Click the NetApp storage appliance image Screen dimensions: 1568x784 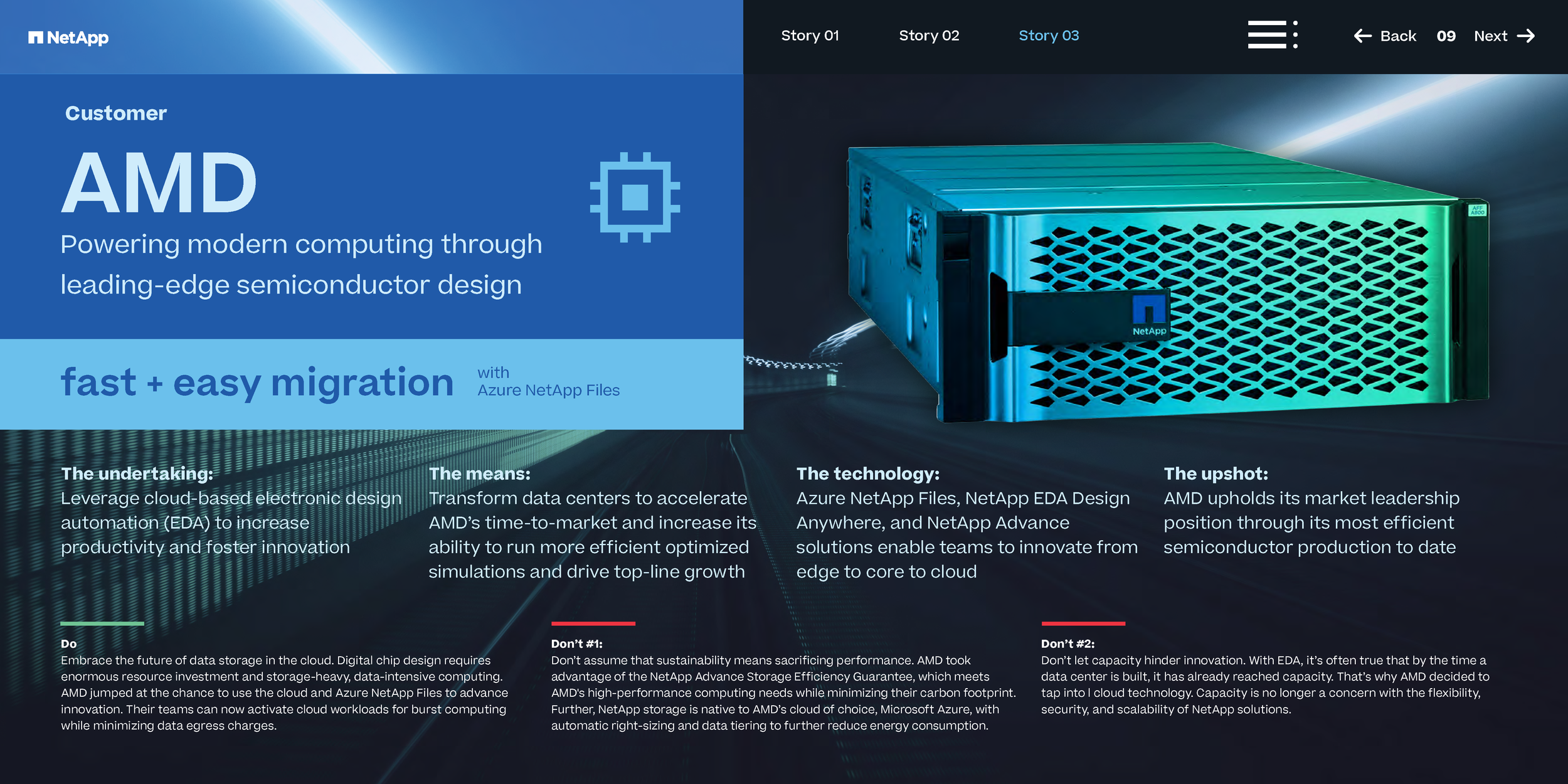pyautogui.click(x=1167, y=283)
